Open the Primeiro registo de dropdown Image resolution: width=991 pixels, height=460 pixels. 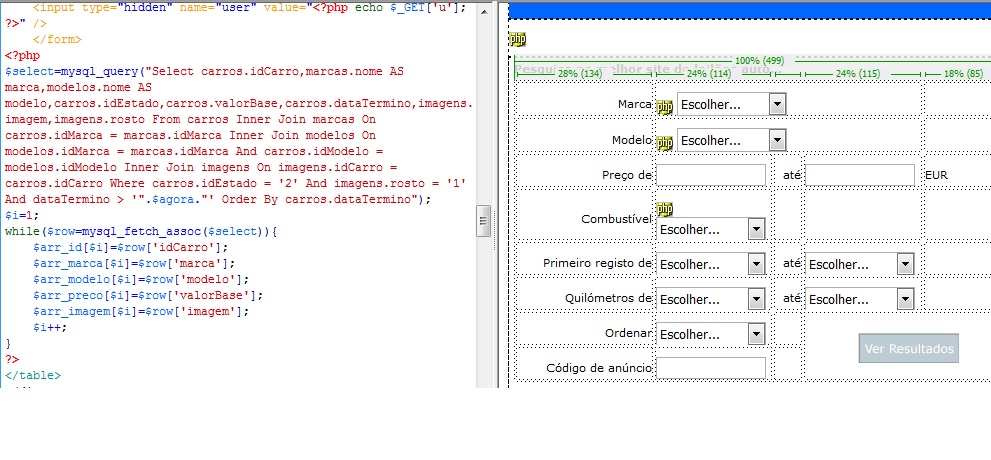711,264
